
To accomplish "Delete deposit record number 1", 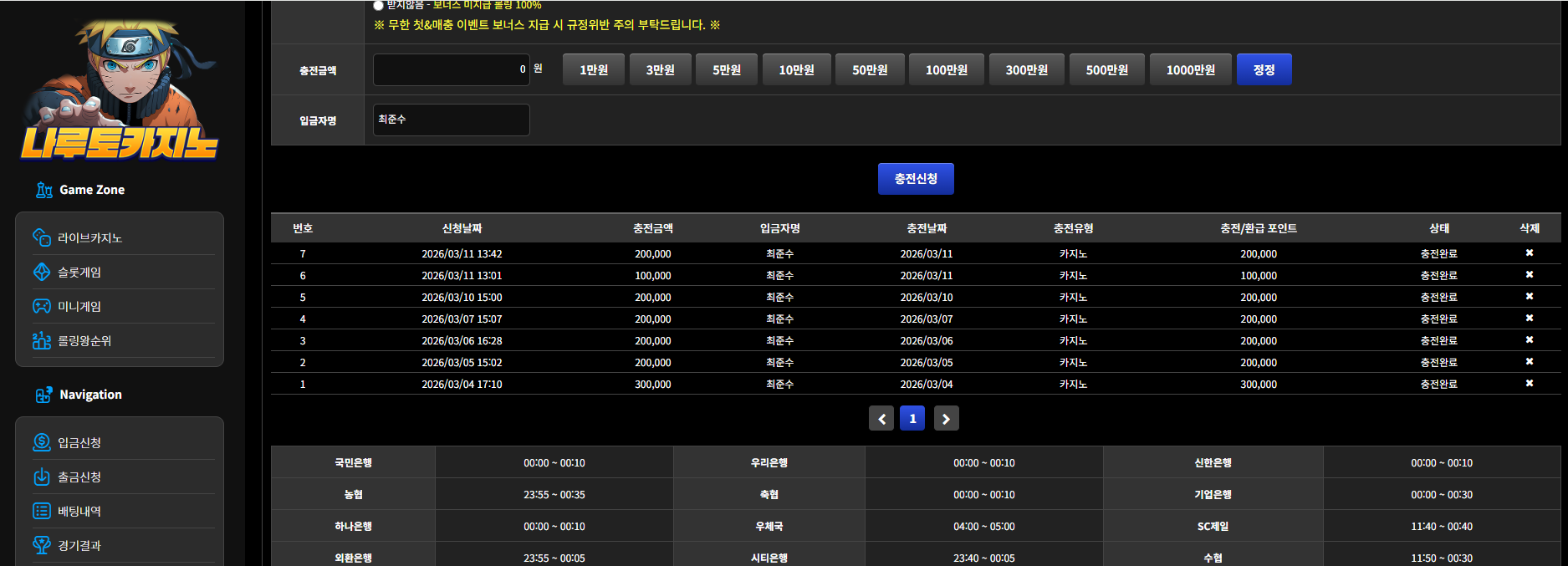I will (x=1530, y=383).
